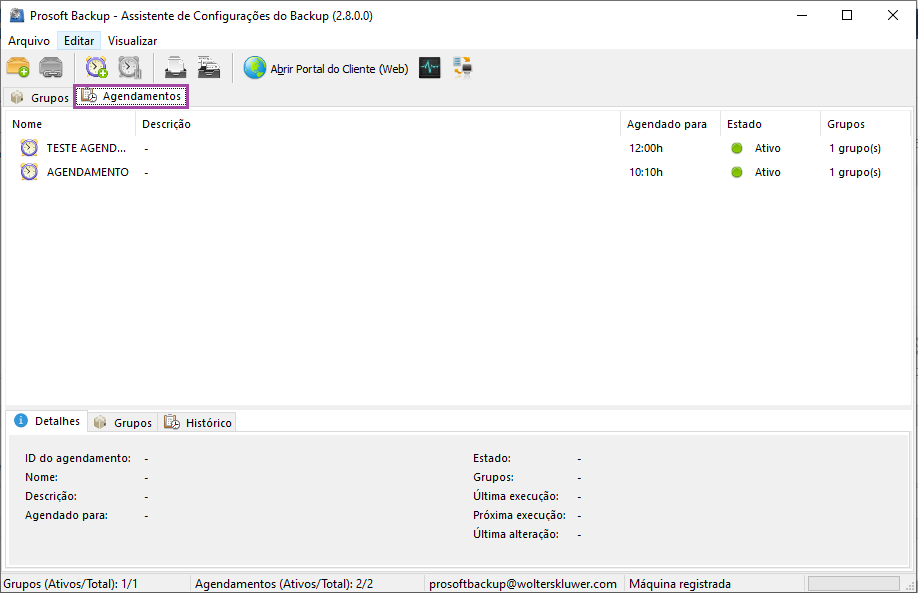Click the Última execução label
This screenshot has width=918, height=593.
click(x=516, y=496)
